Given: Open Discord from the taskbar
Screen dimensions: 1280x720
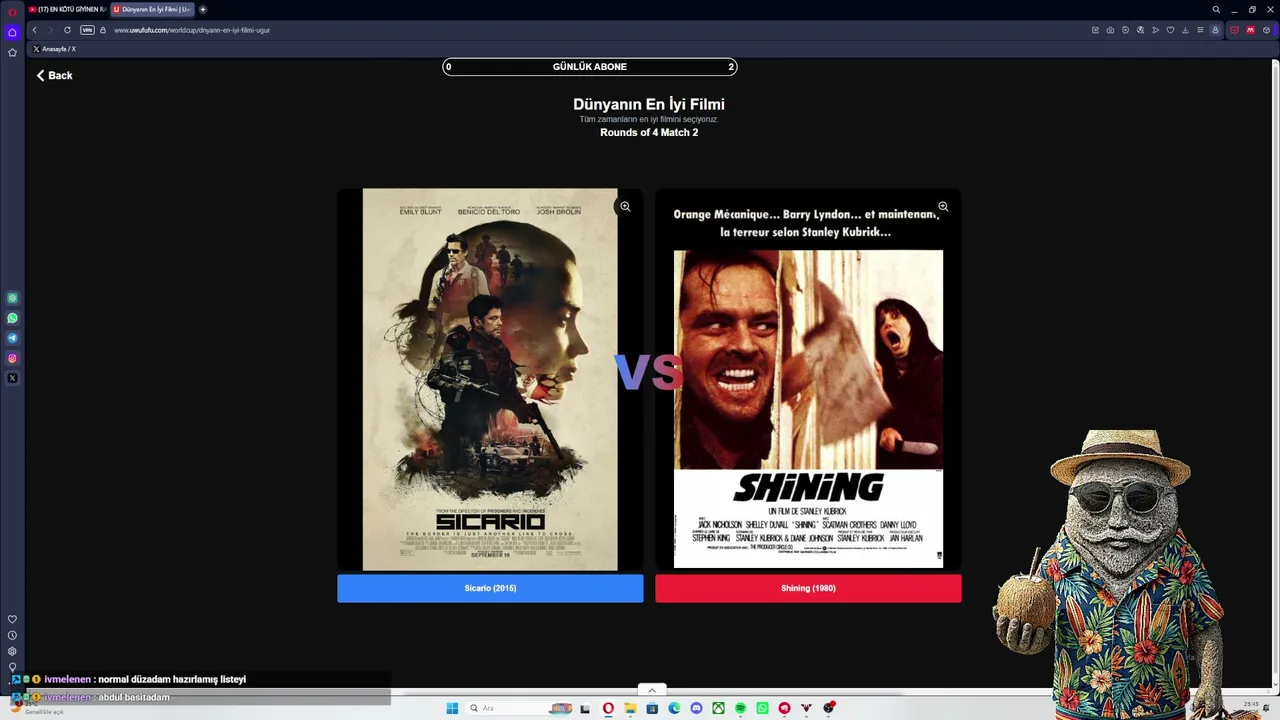Looking at the screenshot, I should point(696,708).
